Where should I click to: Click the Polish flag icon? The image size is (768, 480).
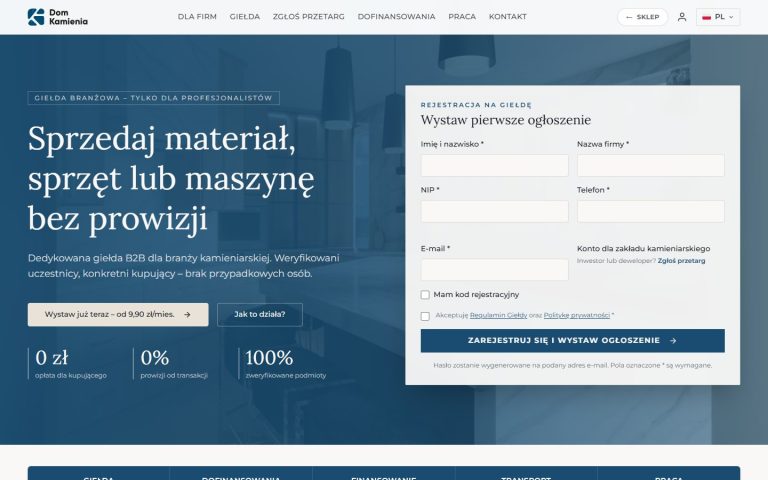(x=706, y=17)
